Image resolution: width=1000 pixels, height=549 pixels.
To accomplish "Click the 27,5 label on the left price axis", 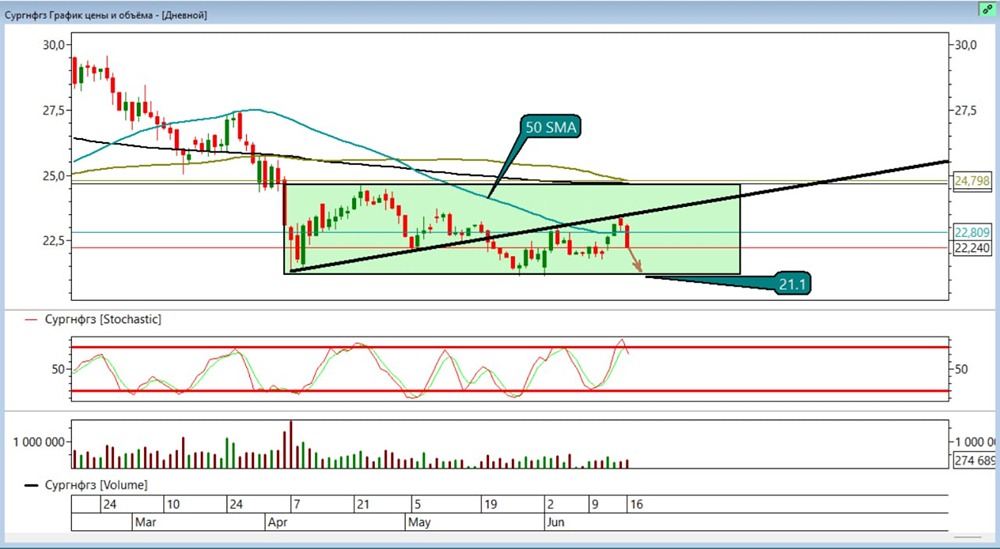I will (x=54, y=110).
